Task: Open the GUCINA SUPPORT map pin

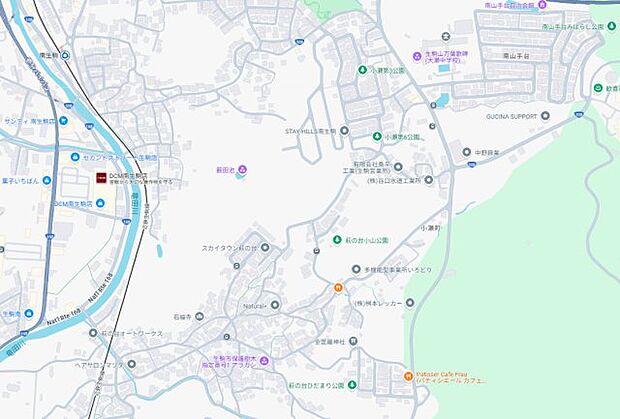Action: click(x=544, y=116)
